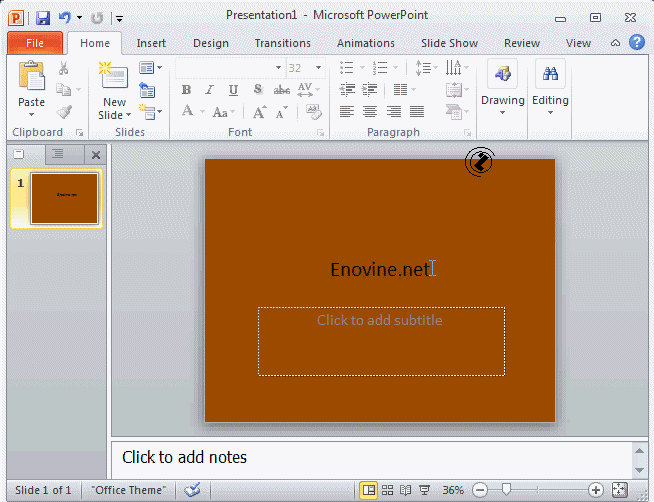Open the File backstage menu
Viewport: 654px width, 502px height.
(35, 43)
